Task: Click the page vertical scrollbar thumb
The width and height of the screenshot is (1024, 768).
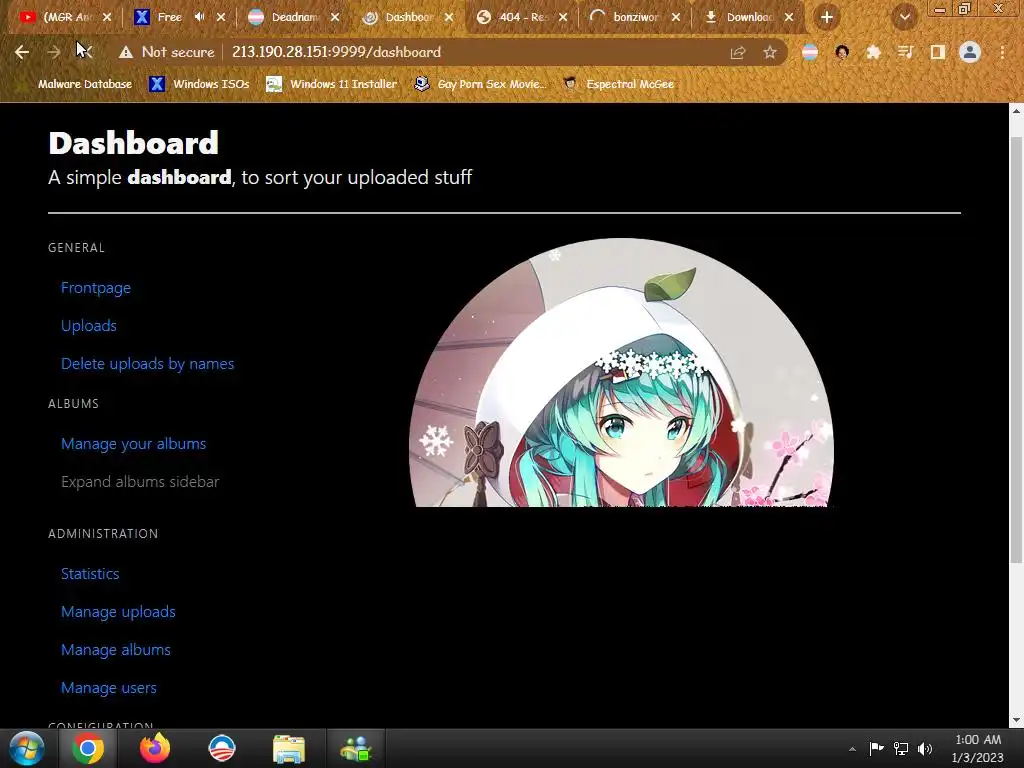Action: [1016, 349]
